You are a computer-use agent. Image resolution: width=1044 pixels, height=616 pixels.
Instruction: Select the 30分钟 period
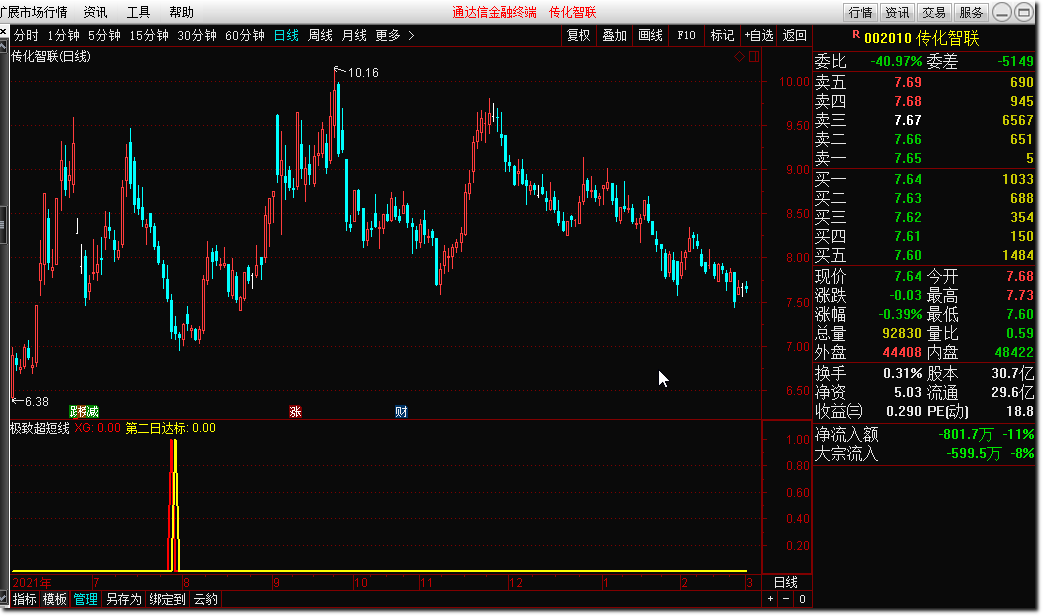[x=196, y=35]
